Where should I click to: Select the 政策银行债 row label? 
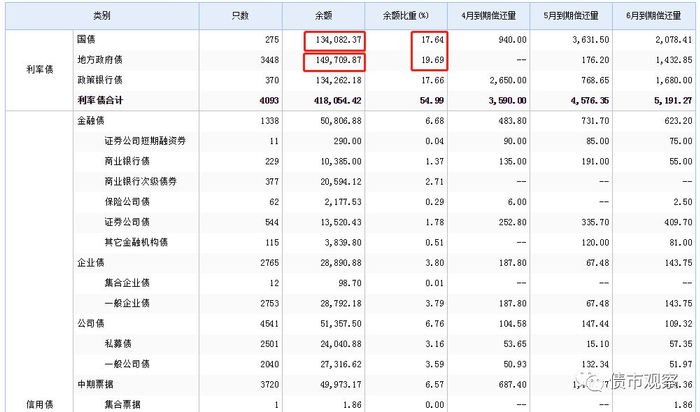point(100,80)
